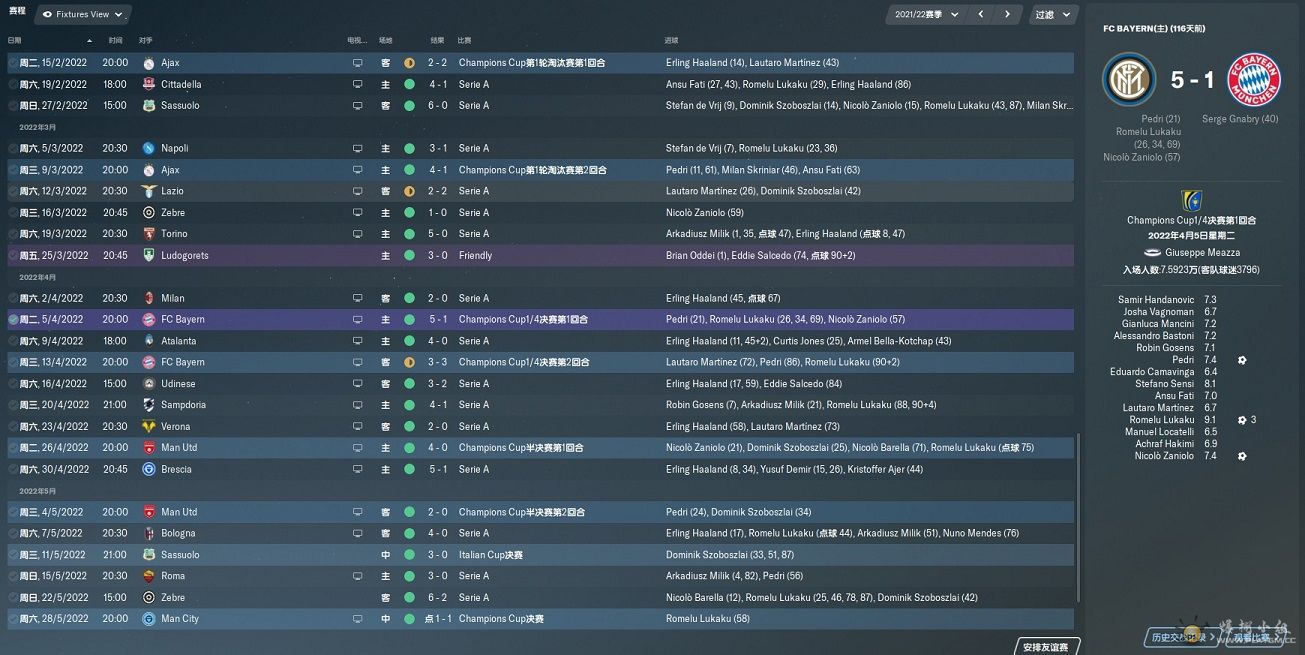The width and height of the screenshot is (1305, 655).
Task: Open the Fixtures View dropdown
Action: coord(82,15)
